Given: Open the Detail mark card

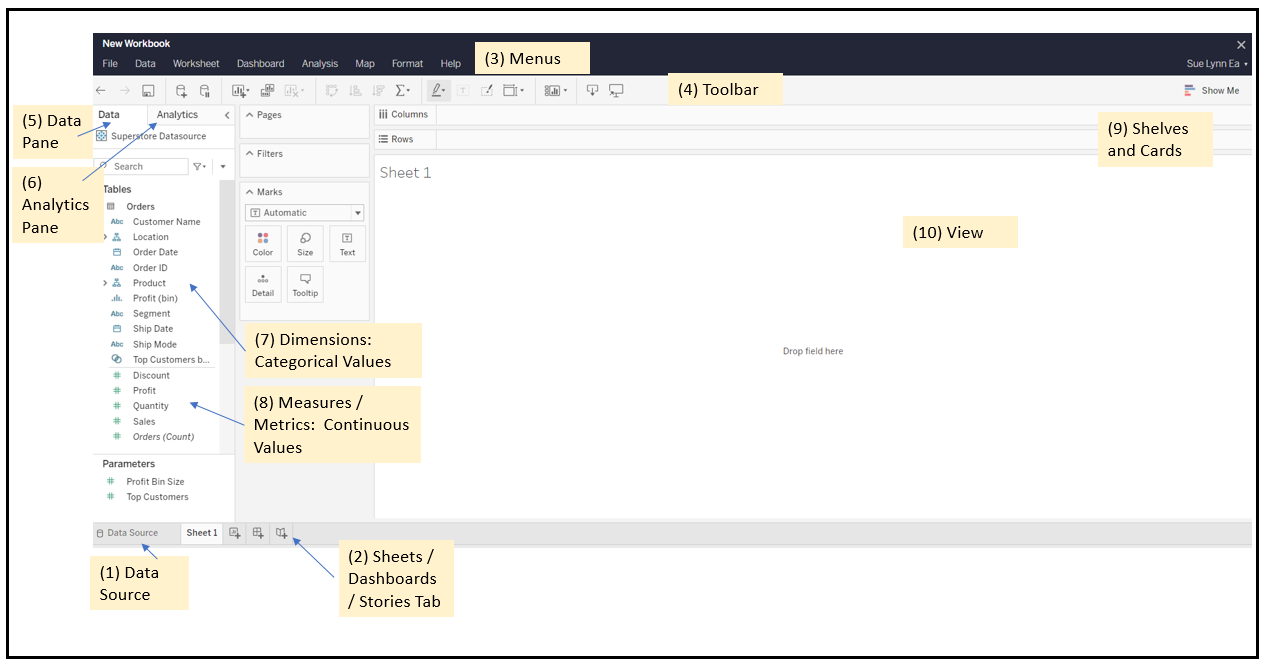Looking at the screenshot, I should point(263,285).
